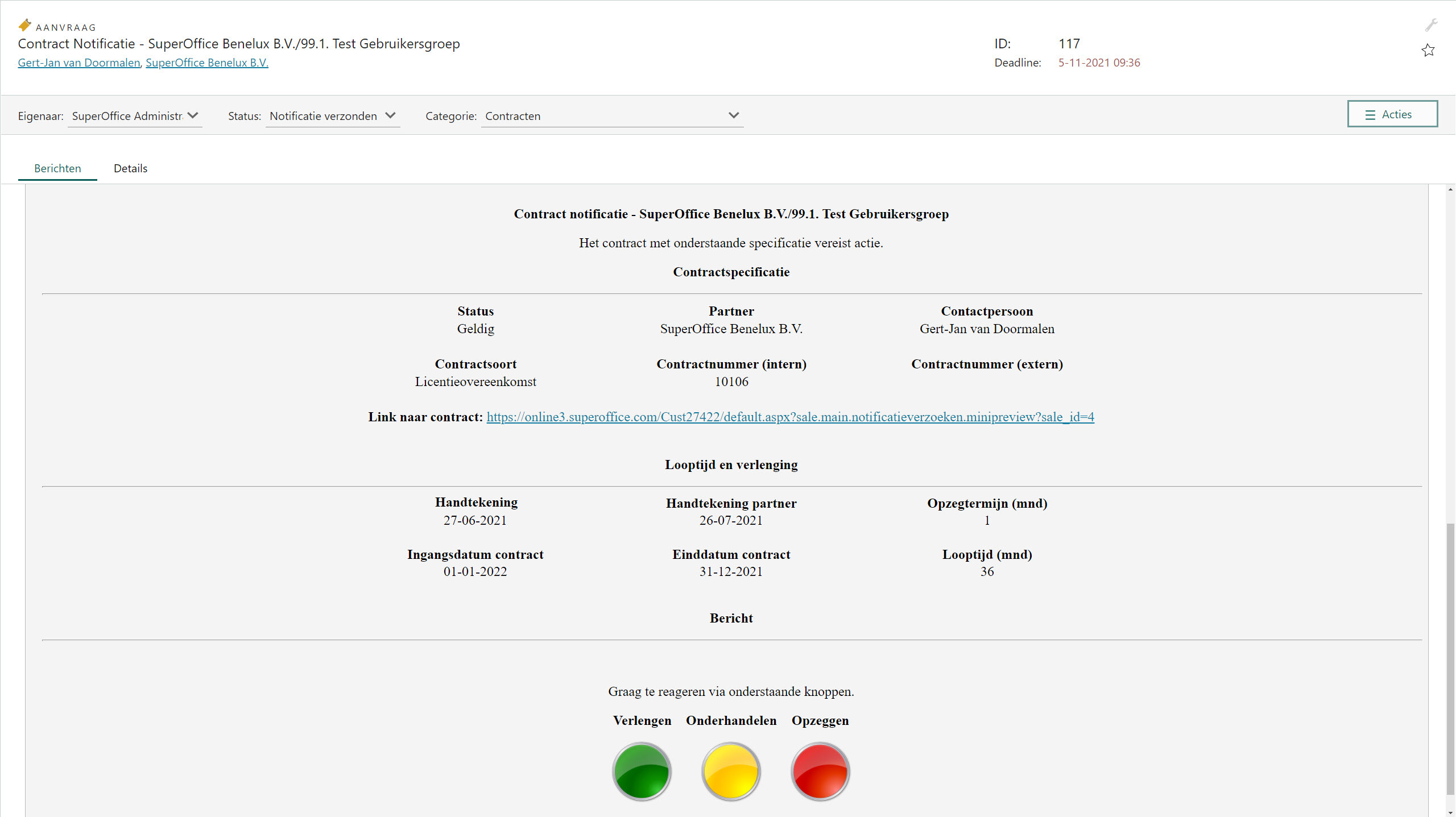Viewport: 1456px width, 817px height.
Task: Click the deadline value 5-11-2021 09:36
Action: point(1099,63)
